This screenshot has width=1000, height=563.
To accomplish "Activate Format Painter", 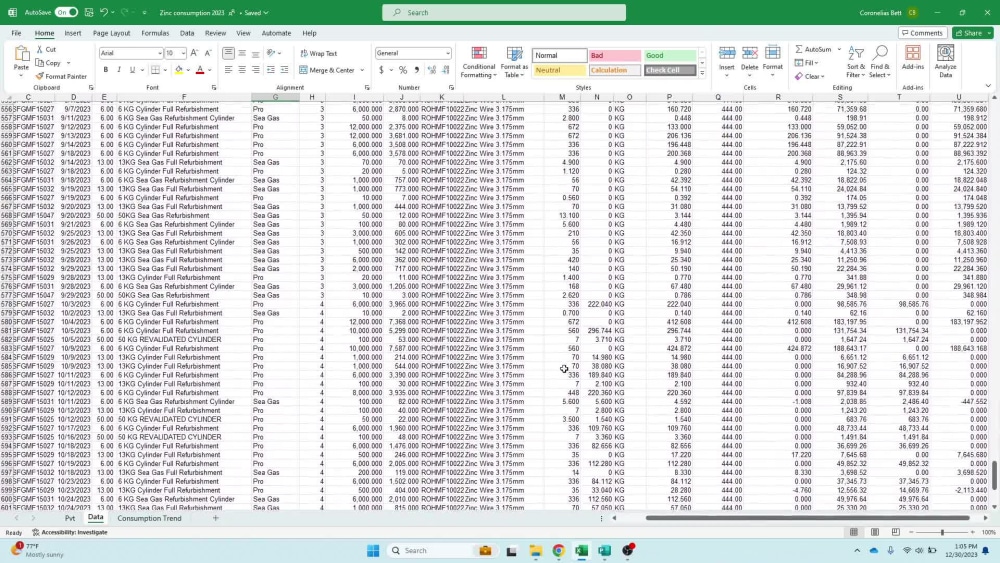I will pyautogui.click(x=61, y=77).
